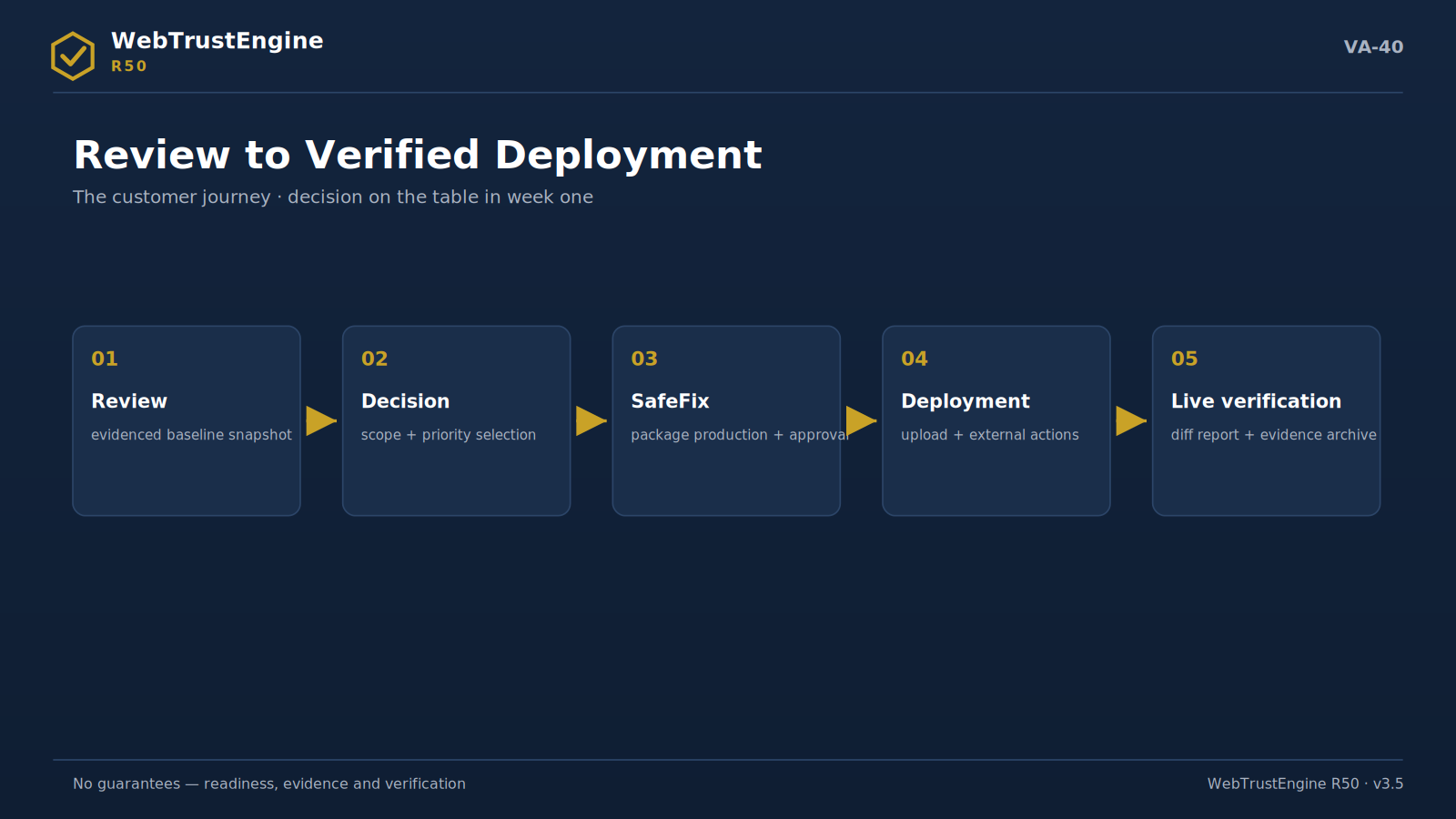Select the 01 Review step card
This screenshot has height=819, width=1456.
coord(187,420)
